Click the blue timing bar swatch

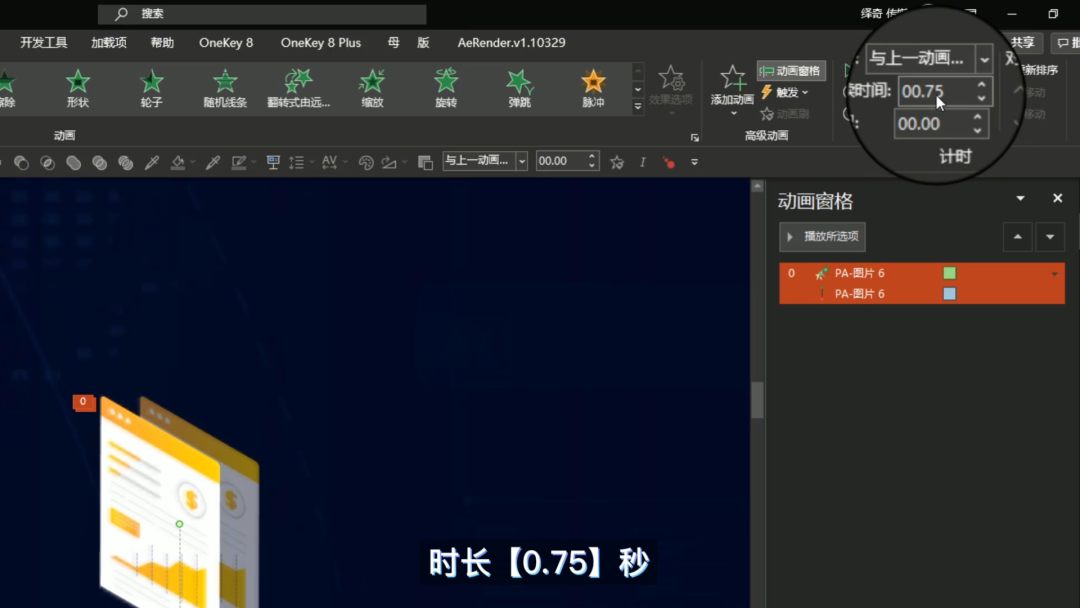[950, 294]
